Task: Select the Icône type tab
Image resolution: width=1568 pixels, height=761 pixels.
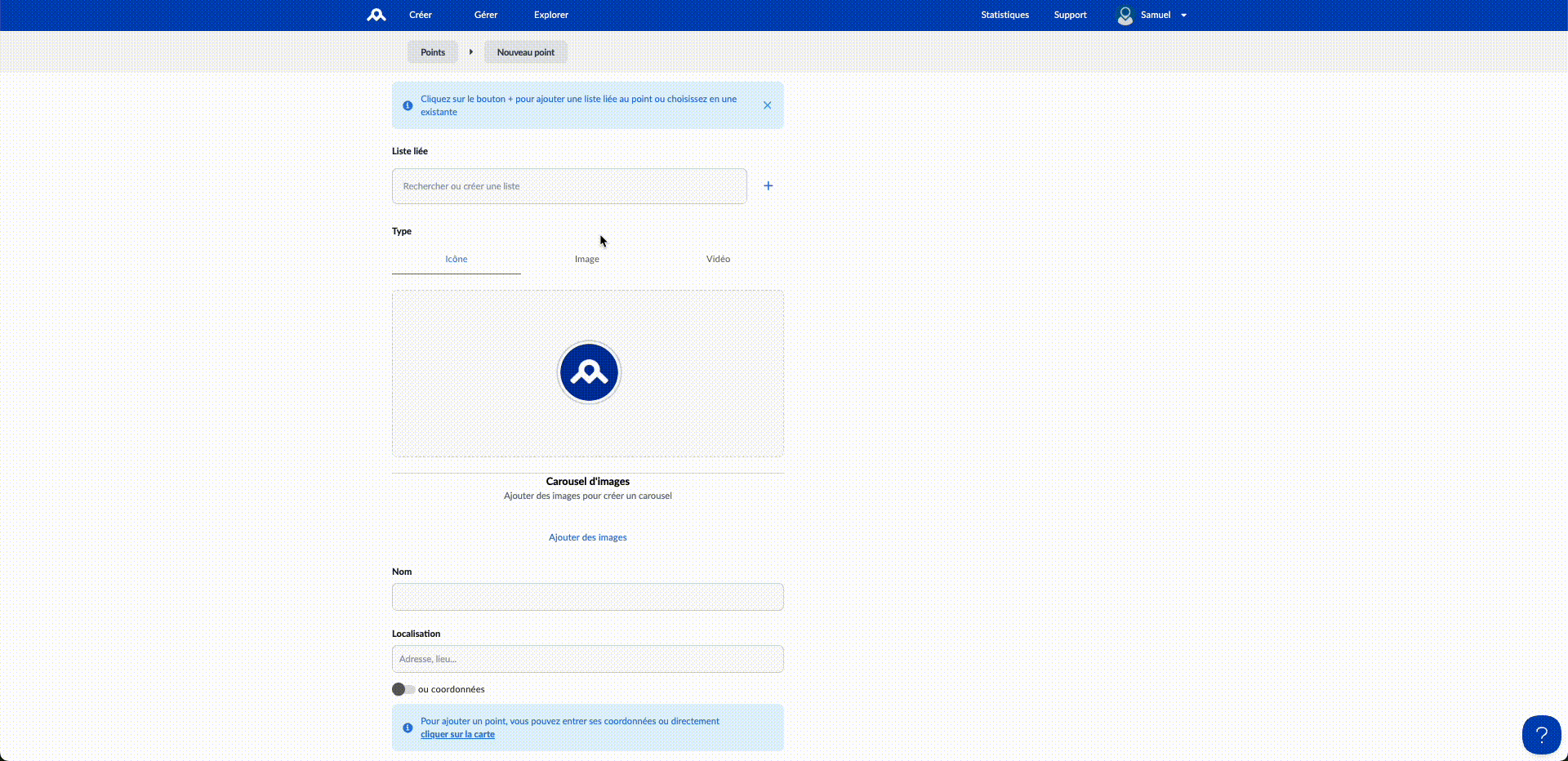Action: (457, 259)
